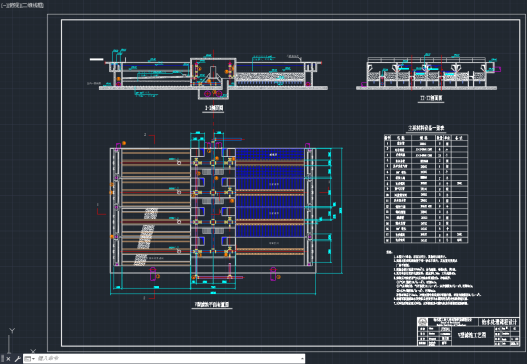Select the 主要材料设备一览表 table title
The image size is (527, 364).
tap(426, 128)
